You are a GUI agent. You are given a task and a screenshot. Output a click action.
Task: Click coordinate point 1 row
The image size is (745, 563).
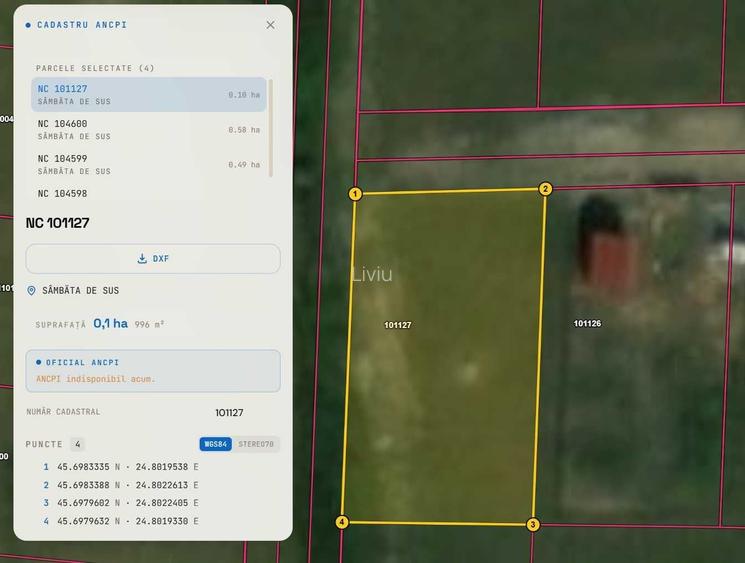121,467
